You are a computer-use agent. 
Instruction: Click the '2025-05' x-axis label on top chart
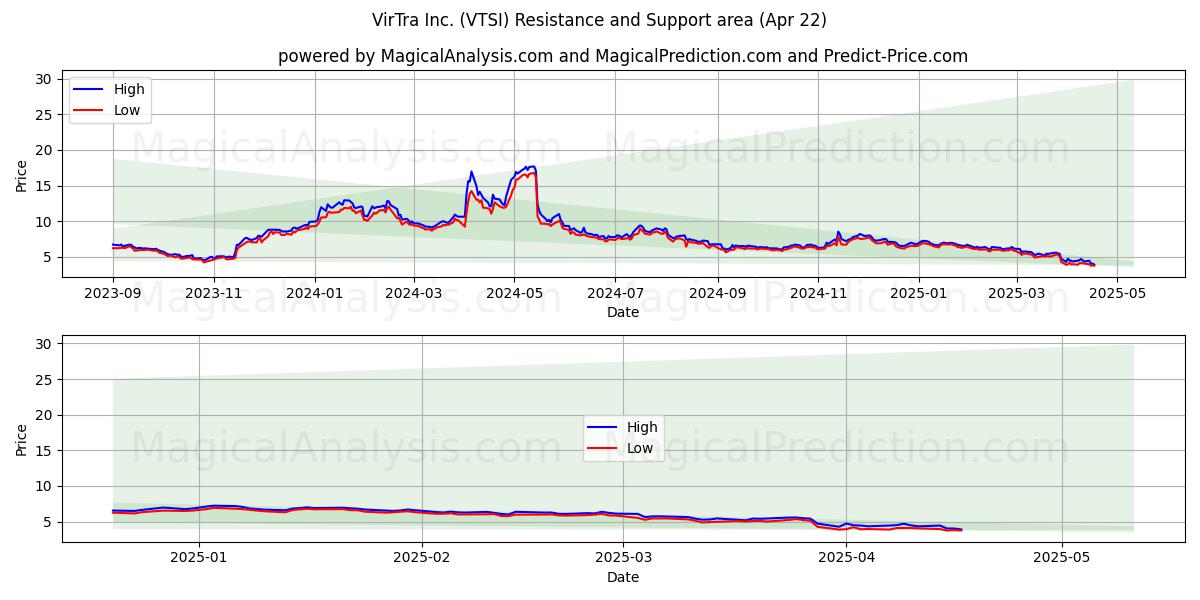(x=1116, y=294)
